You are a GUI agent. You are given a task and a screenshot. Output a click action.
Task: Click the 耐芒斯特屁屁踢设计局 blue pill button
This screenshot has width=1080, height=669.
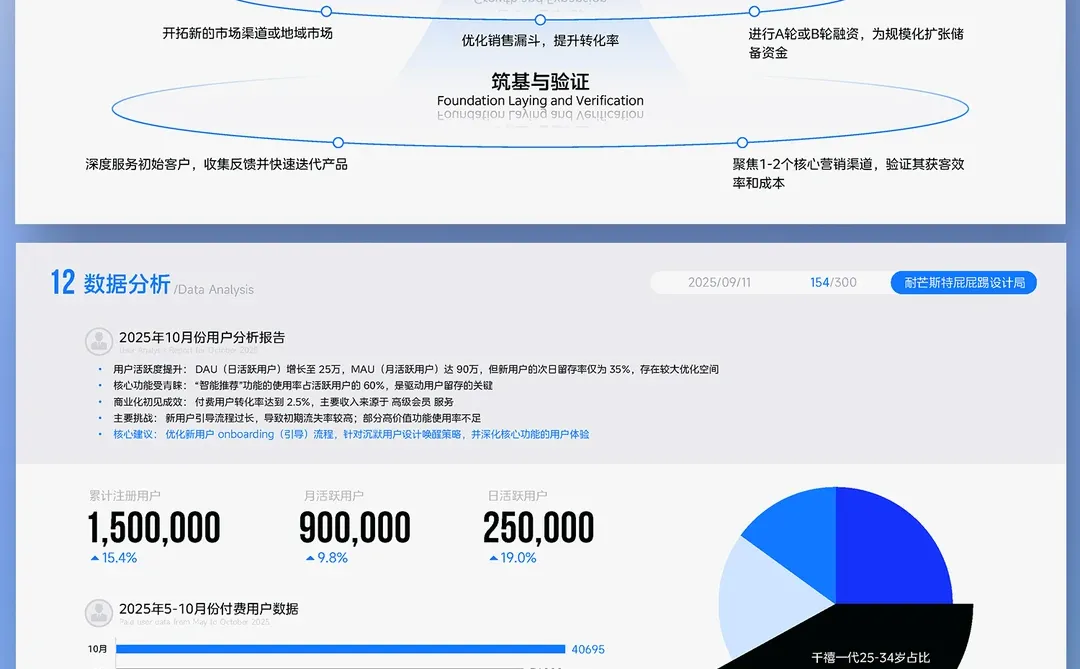[x=964, y=282]
